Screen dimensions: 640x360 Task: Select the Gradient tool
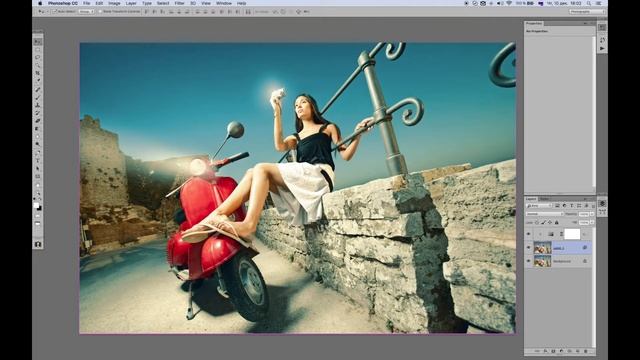point(38,129)
